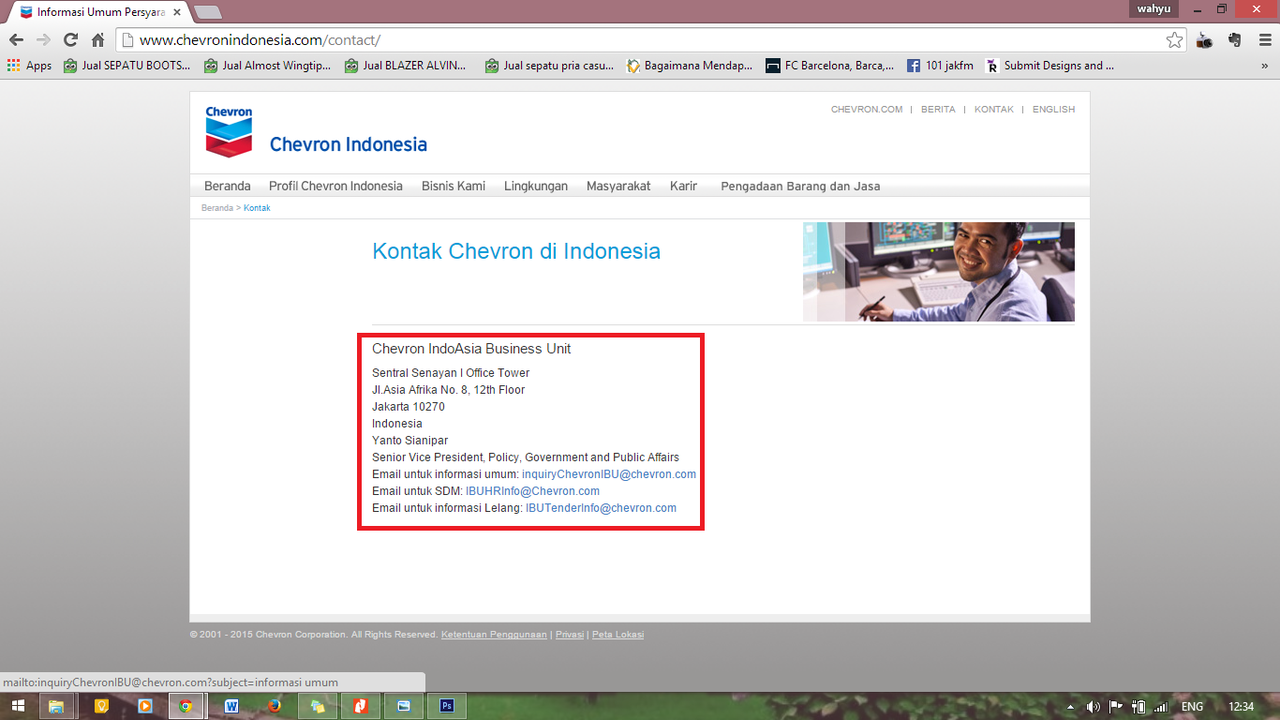Open the 'Profil Chevron Indonesia' menu
The image size is (1280, 720).
click(x=336, y=186)
